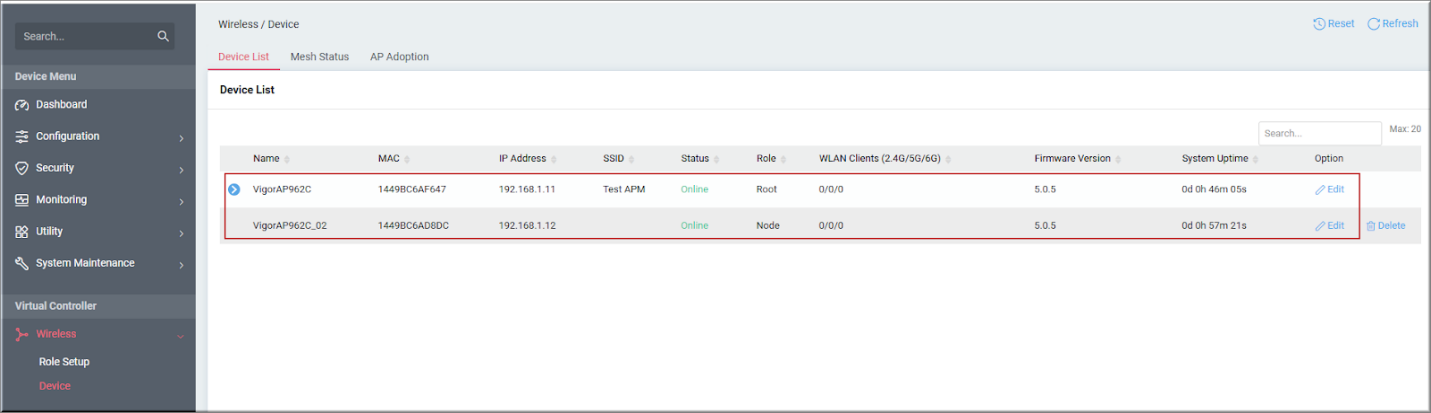
Task: Click the search magnifier icon in sidebar
Action: [164, 37]
